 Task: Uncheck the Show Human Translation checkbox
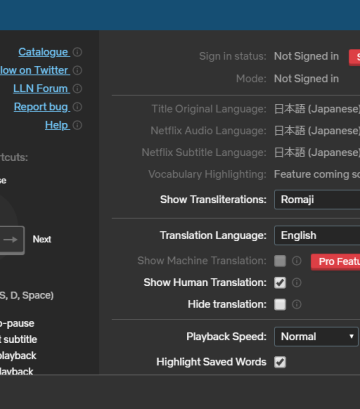point(280,283)
